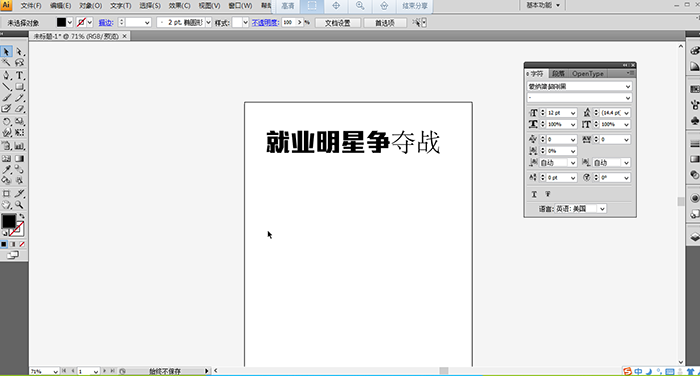Screen dimensions: 700x376
Task: Open the 编辑(E) menu
Action: coord(60,6)
